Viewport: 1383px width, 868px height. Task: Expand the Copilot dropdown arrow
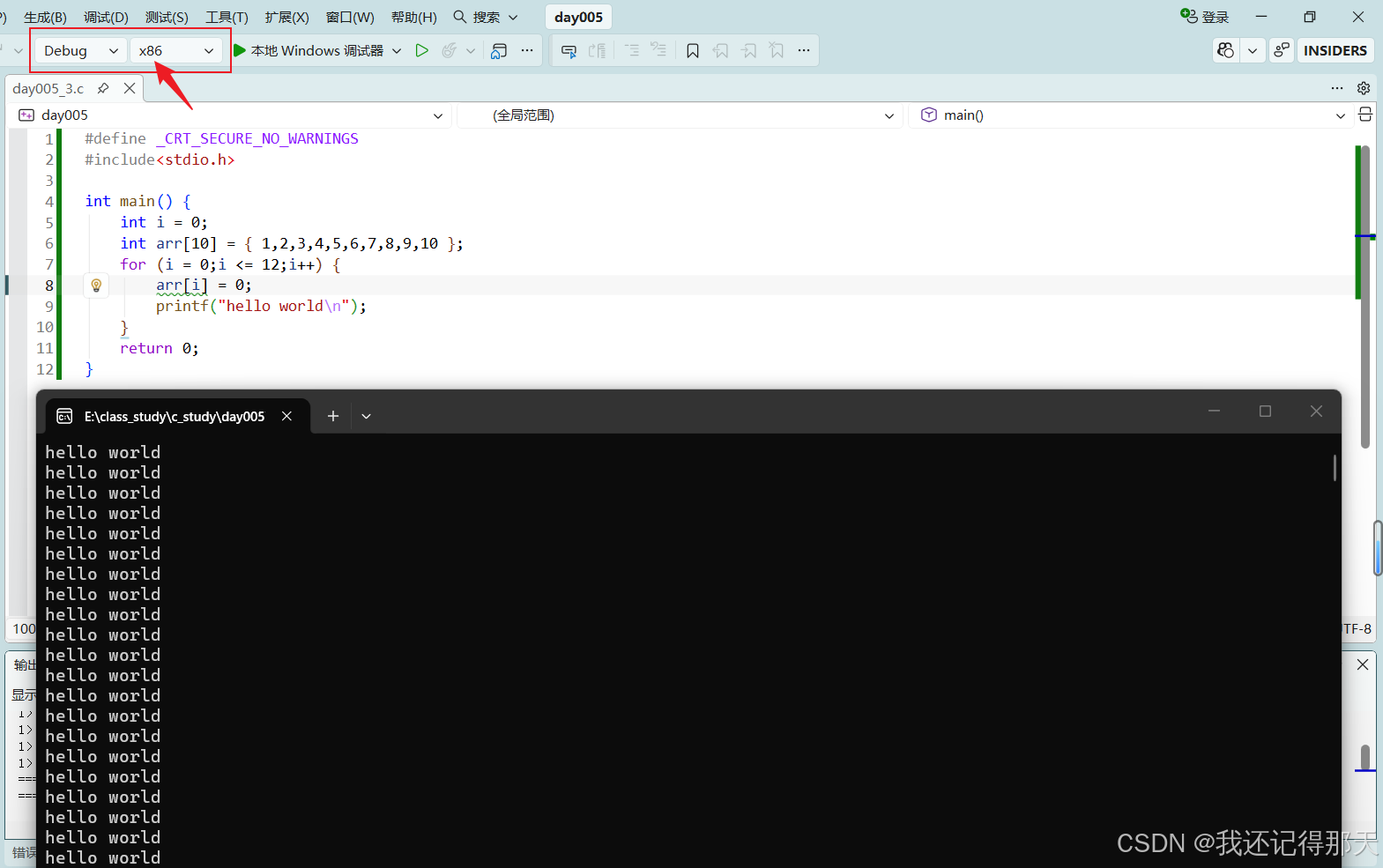point(1253,50)
